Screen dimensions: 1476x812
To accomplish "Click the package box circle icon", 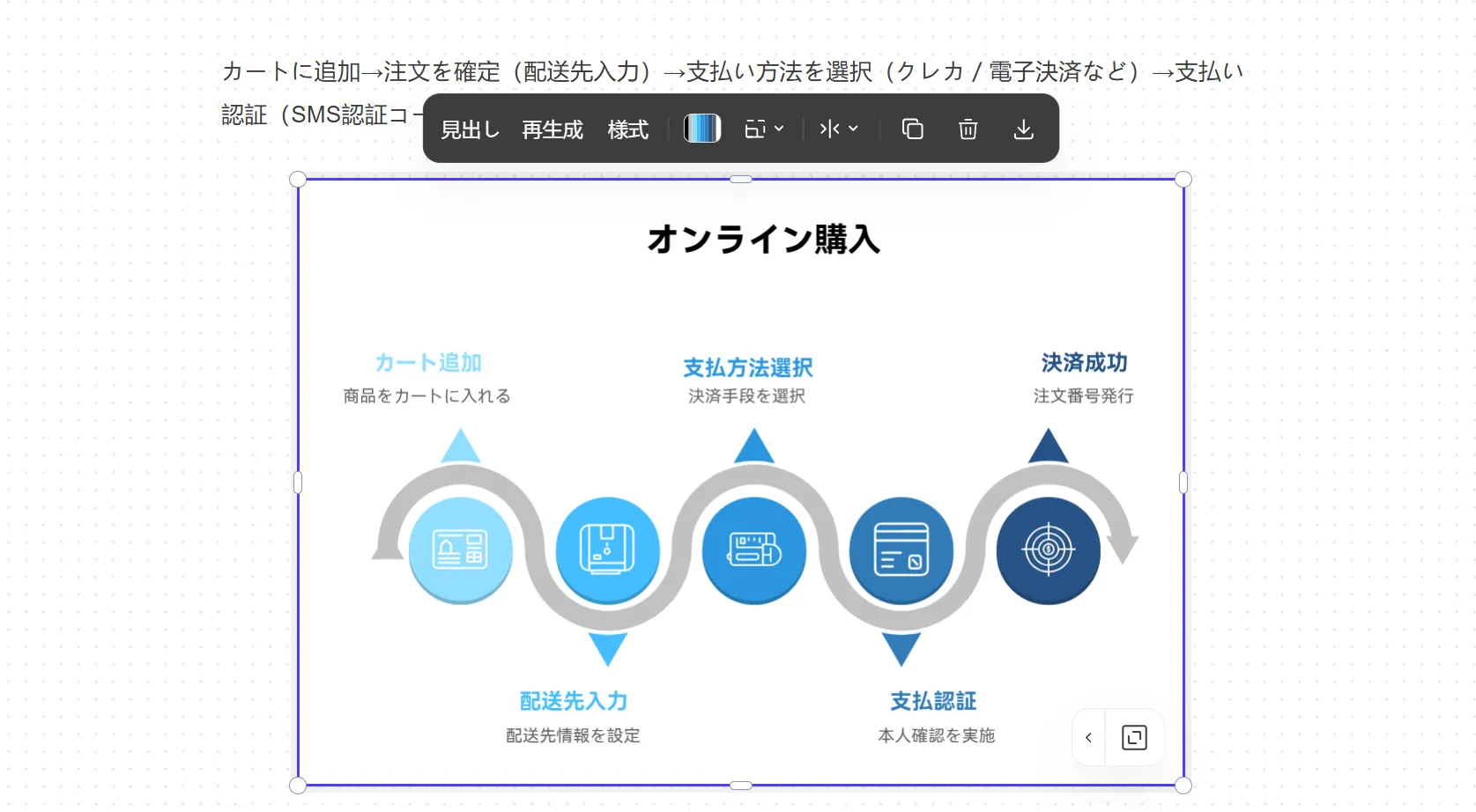I will tap(607, 550).
